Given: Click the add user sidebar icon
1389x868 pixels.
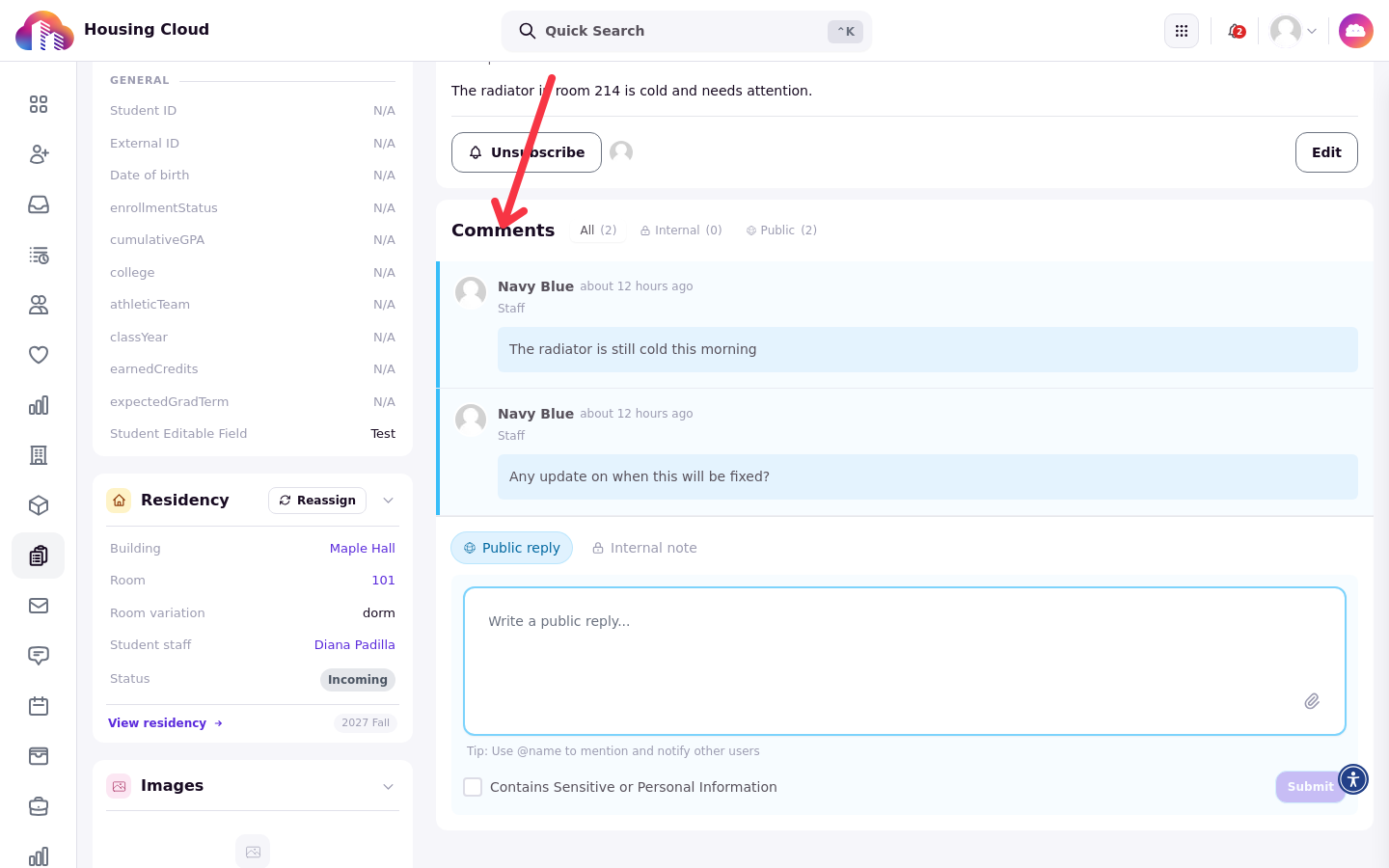Looking at the screenshot, I should pos(39,154).
